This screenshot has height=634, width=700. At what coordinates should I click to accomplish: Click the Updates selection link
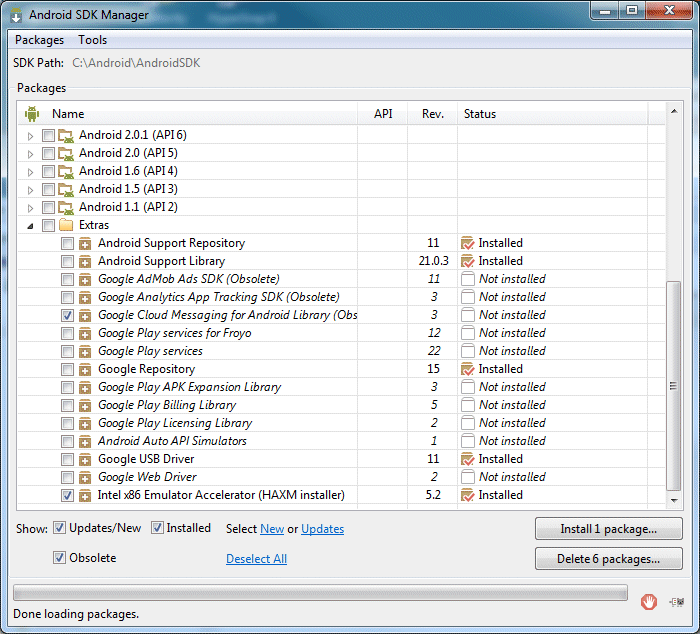322,529
